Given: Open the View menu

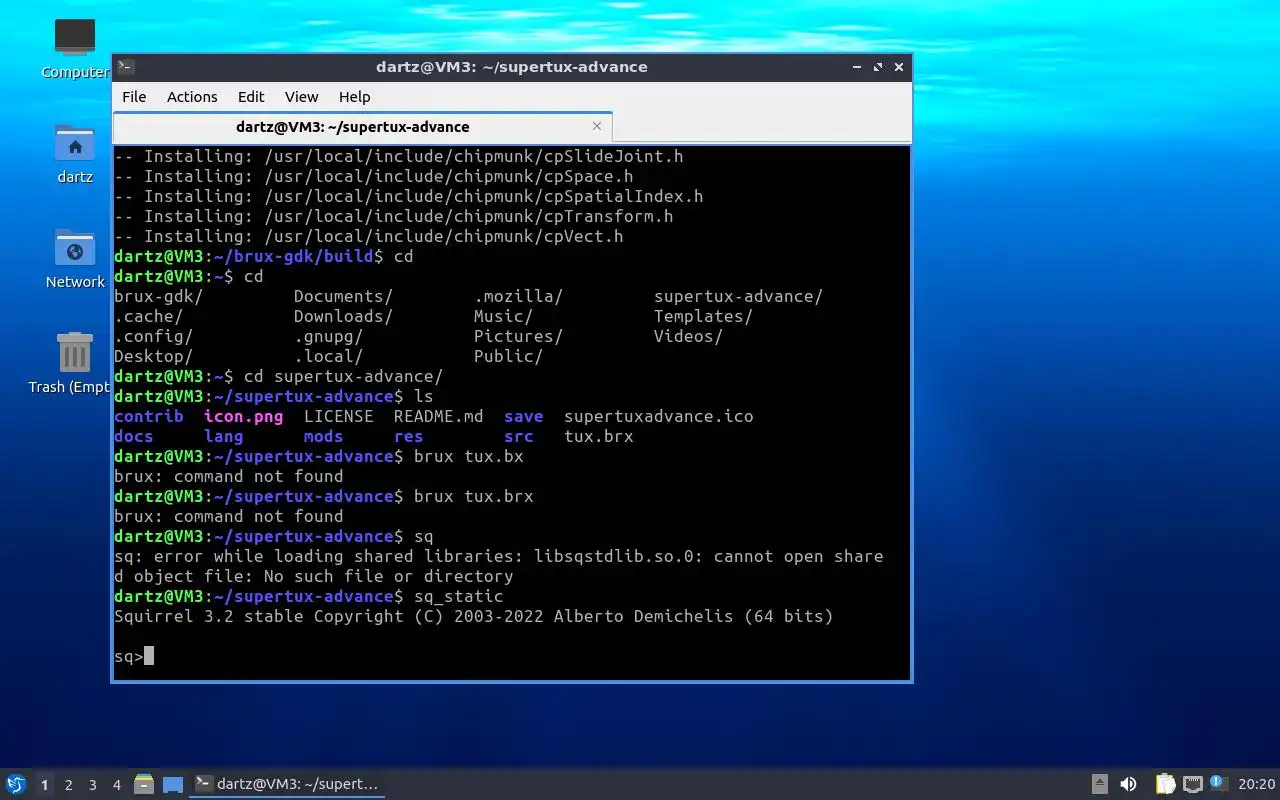Looking at the screenshot, I should (x=301, y=97).
